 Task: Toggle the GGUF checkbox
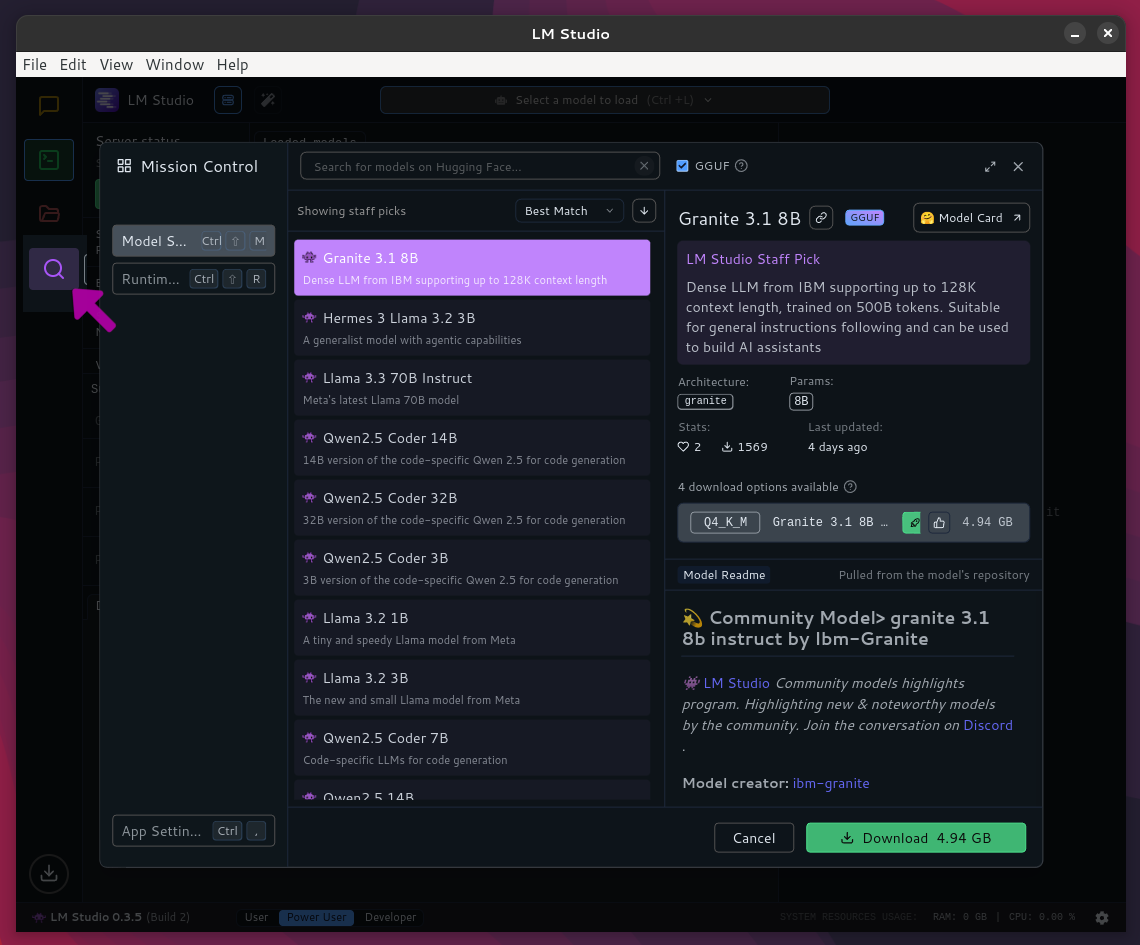point(682,166)
